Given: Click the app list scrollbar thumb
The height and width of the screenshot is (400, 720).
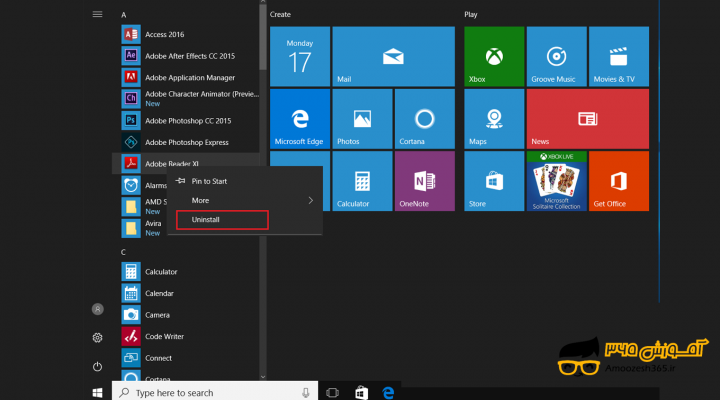Looking at the screenshot, I should [263, 37].
